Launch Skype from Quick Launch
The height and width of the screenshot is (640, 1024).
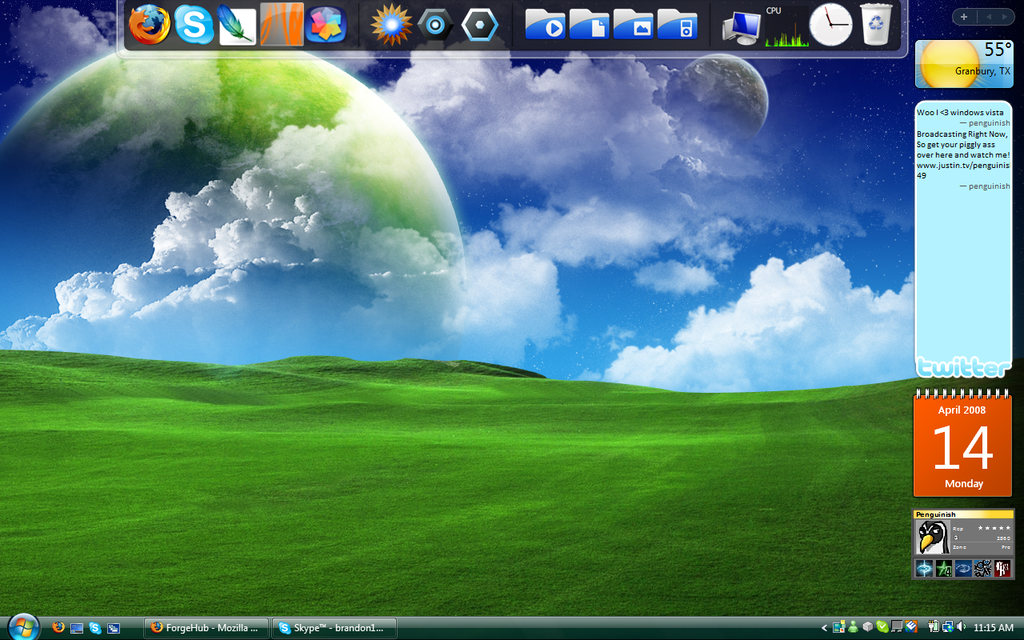tap(95, 628)
